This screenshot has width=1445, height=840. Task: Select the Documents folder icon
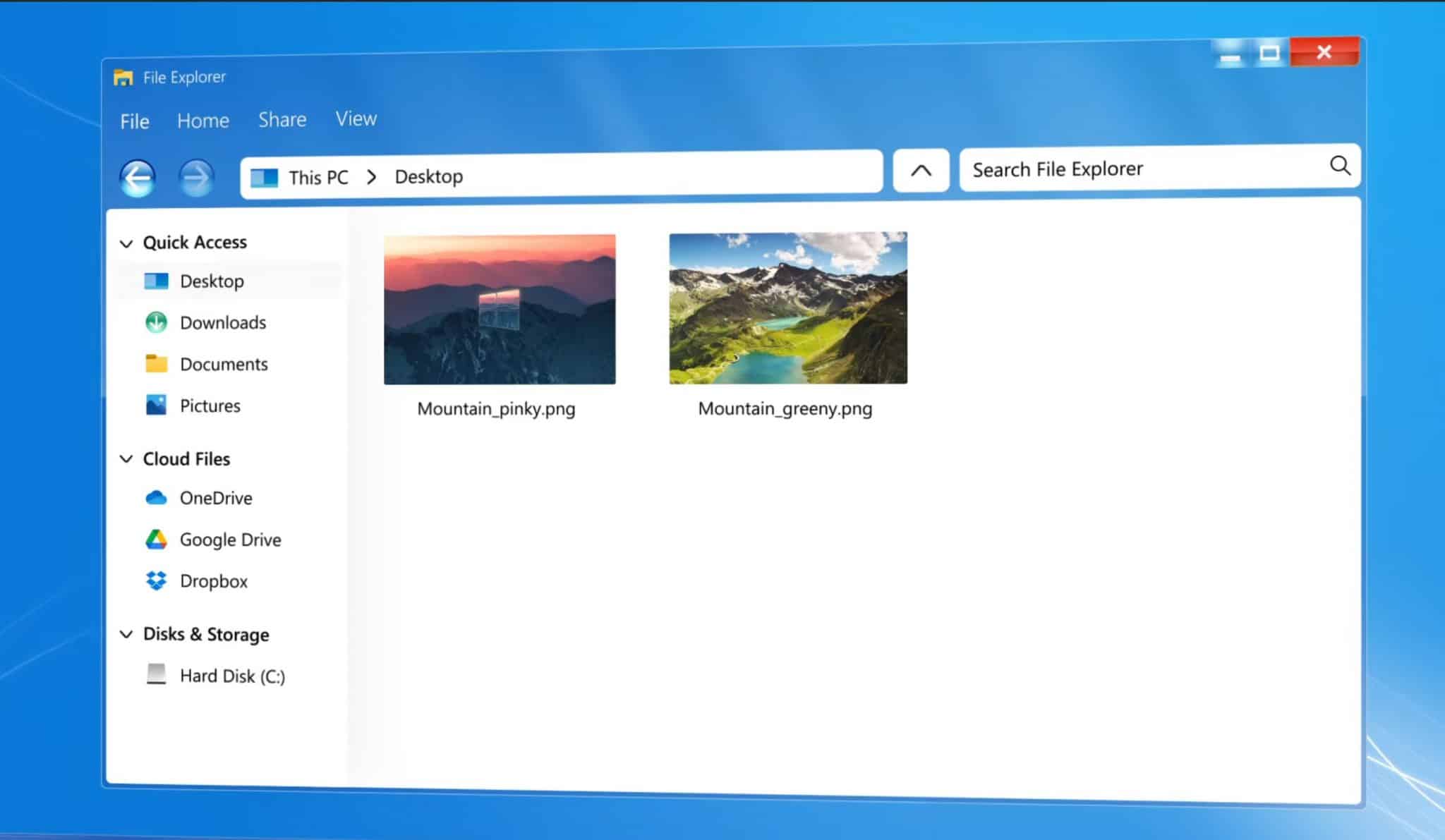[156, 363]
